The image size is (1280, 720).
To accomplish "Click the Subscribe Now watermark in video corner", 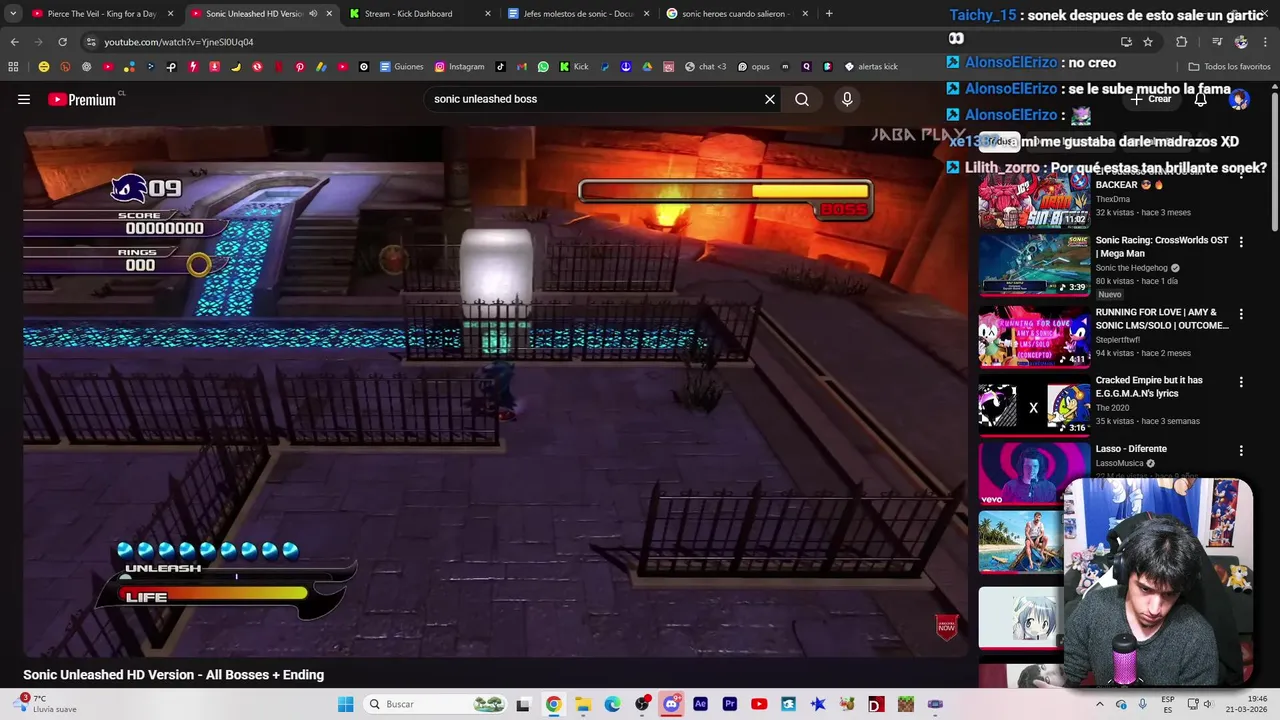I will (x=946, y=627).
